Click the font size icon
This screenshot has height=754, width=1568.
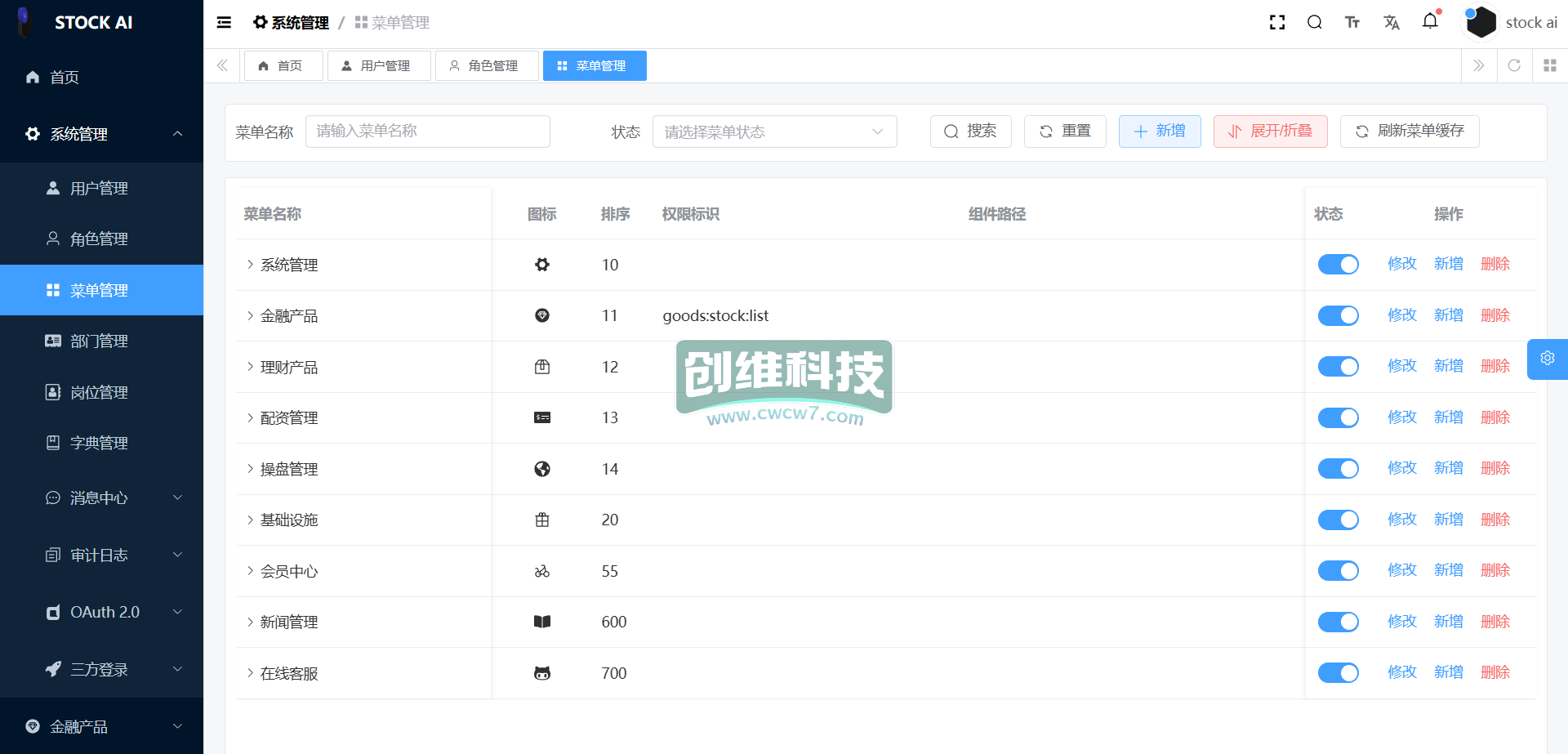pos(1352,23)
